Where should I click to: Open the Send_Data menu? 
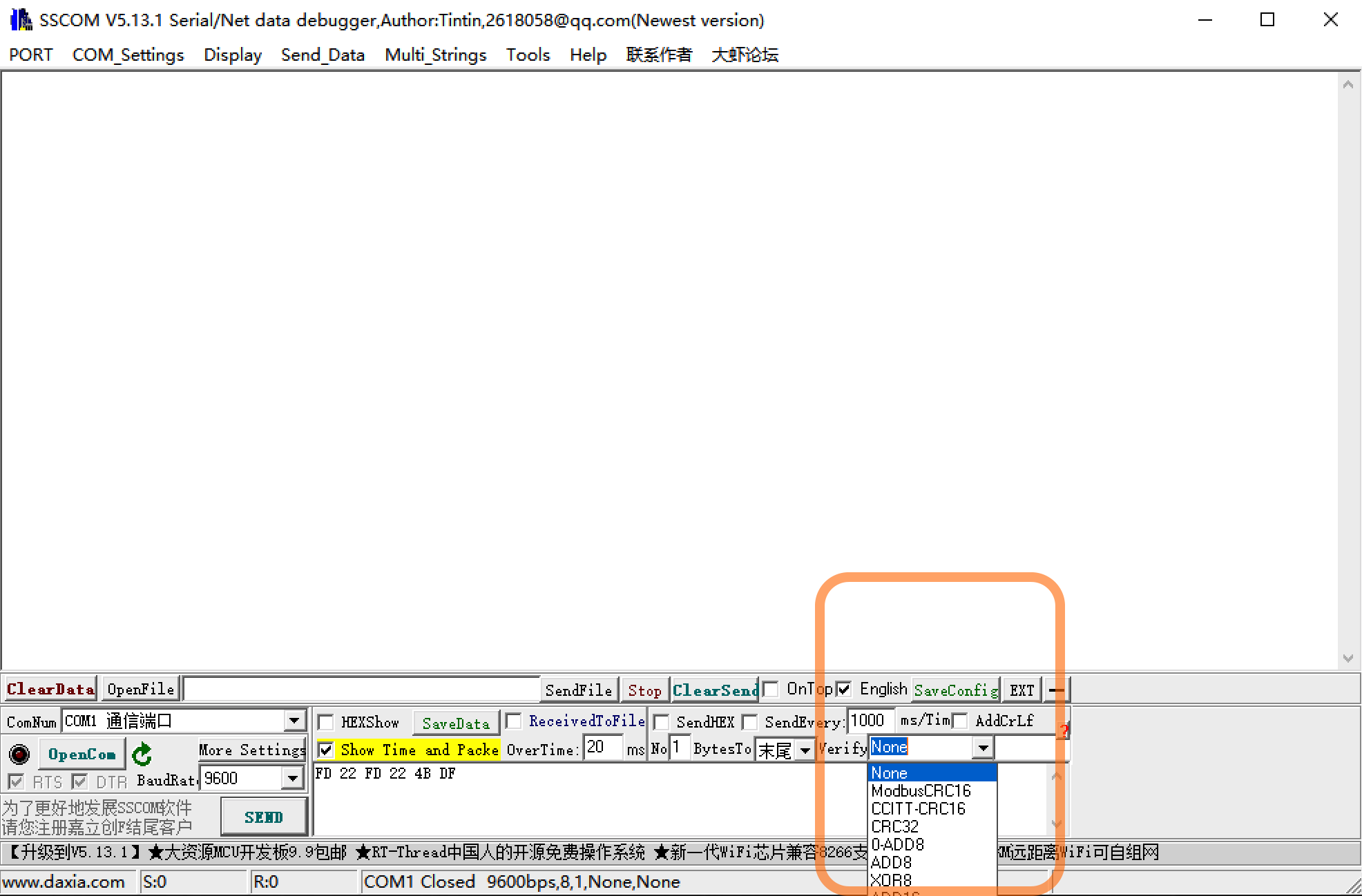click(323, 55)
